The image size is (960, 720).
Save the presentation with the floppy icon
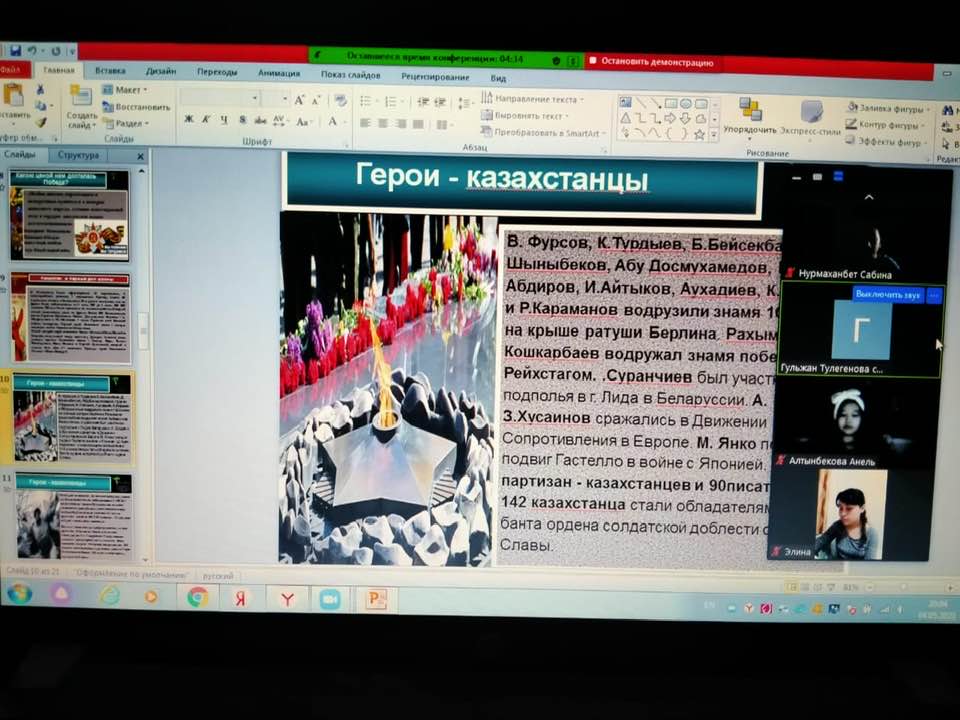tap(15, 51)
